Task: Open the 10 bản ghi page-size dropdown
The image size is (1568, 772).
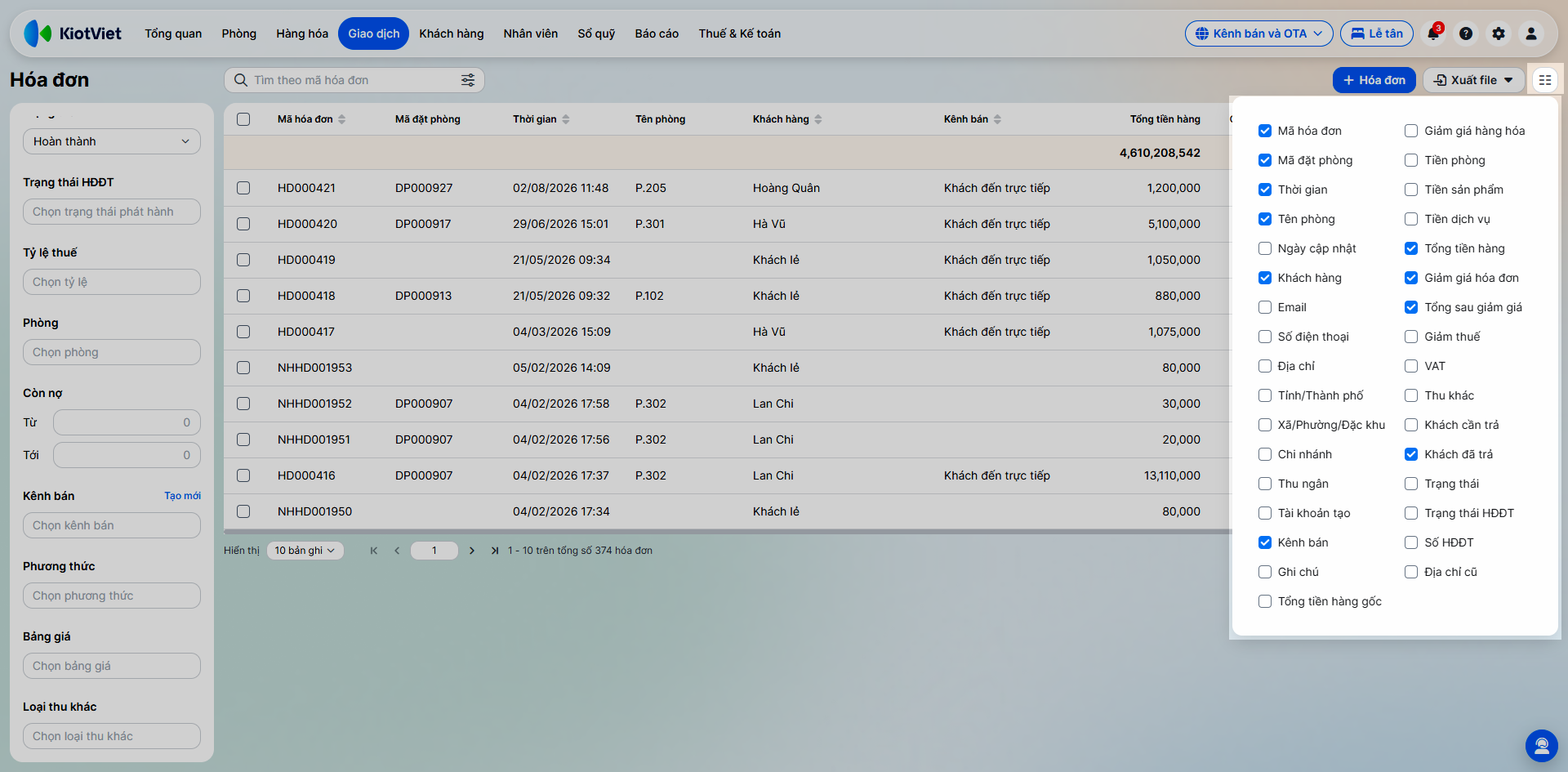Action: point(305,551)
